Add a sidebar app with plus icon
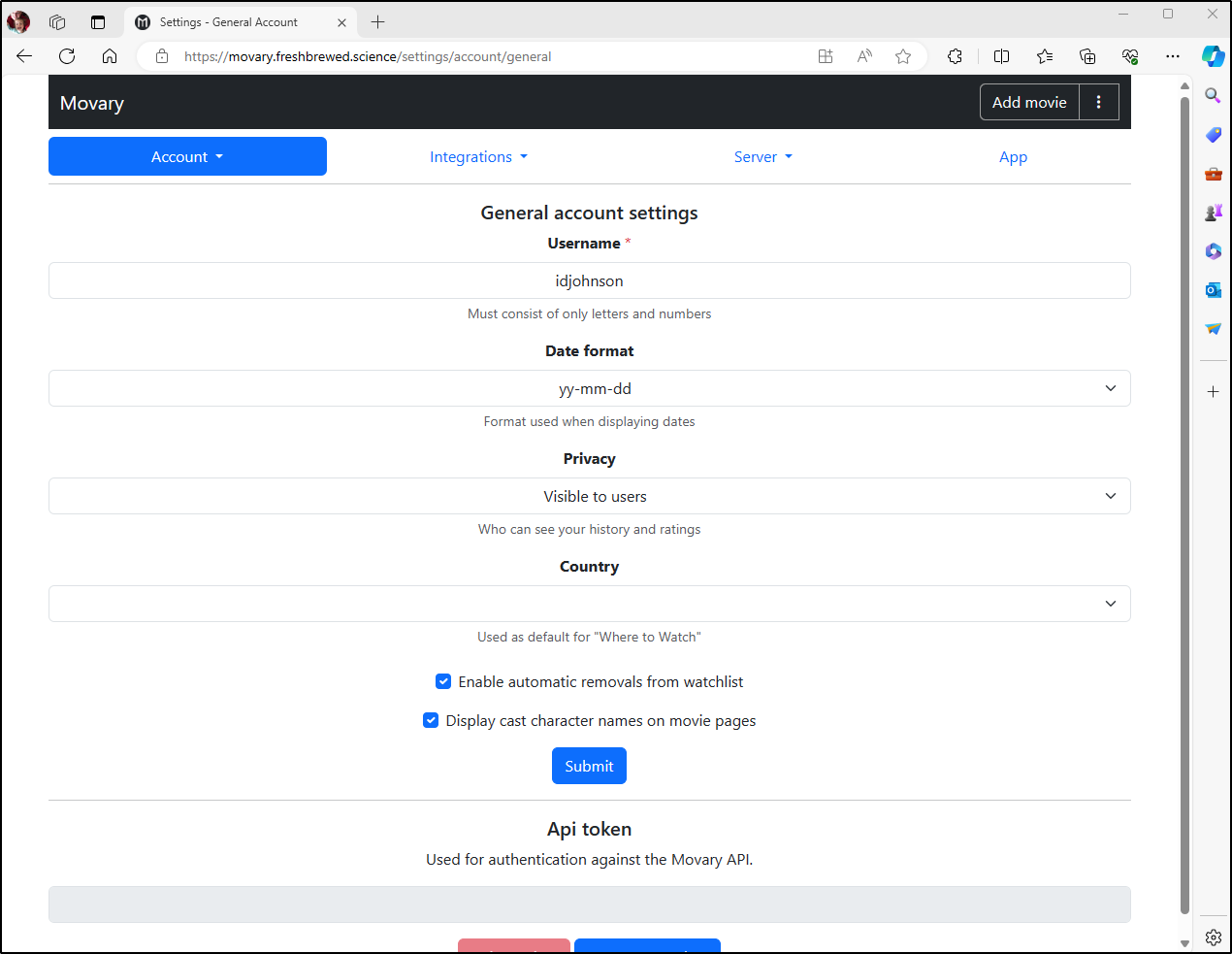The height and width of the screenshot is (954, 1232). click(x=1213, y=392)
